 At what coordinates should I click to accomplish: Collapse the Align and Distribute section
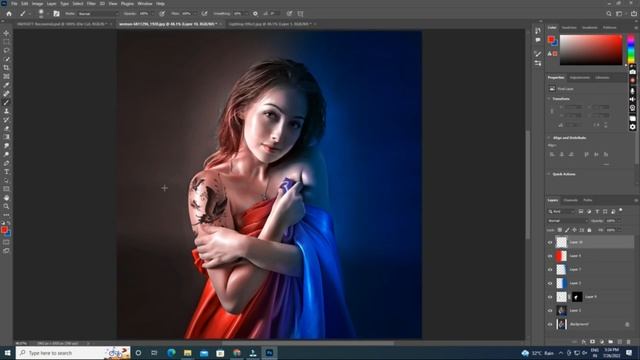coord(549,138)
